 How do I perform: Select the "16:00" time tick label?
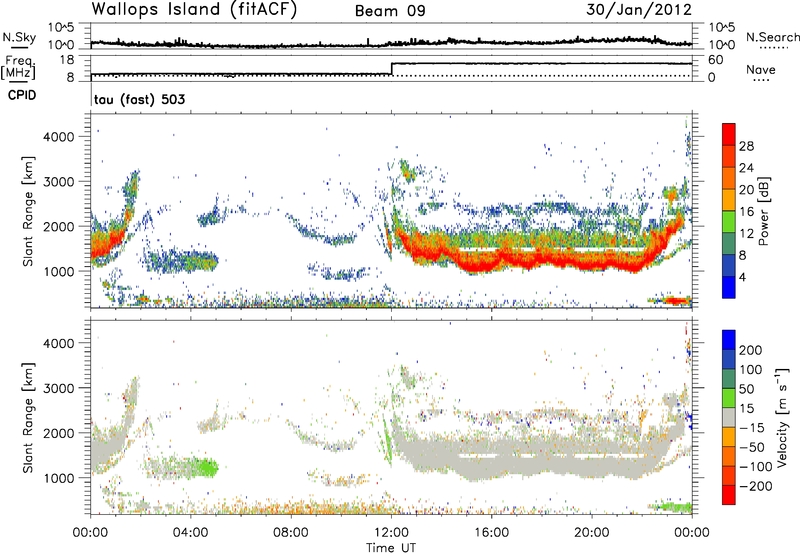pyautogui.click(x=491, y=533)
